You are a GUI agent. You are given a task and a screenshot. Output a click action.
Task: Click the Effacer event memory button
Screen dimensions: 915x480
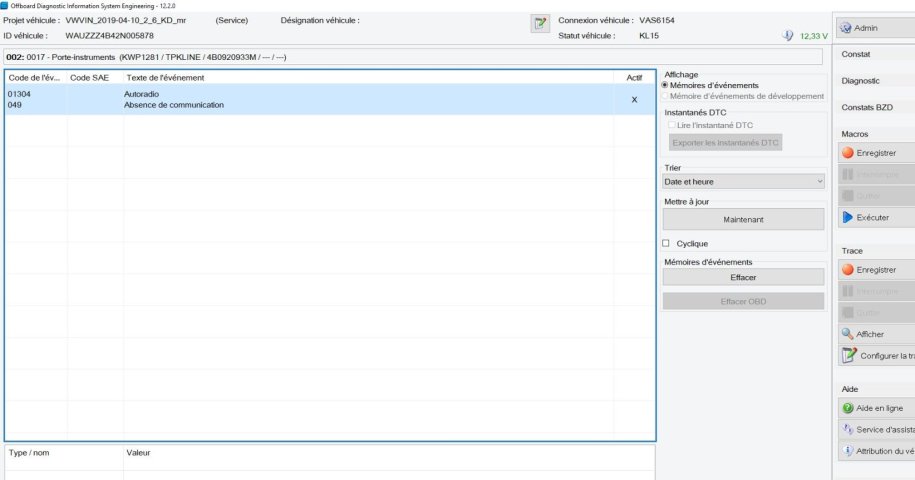(743, 277)
